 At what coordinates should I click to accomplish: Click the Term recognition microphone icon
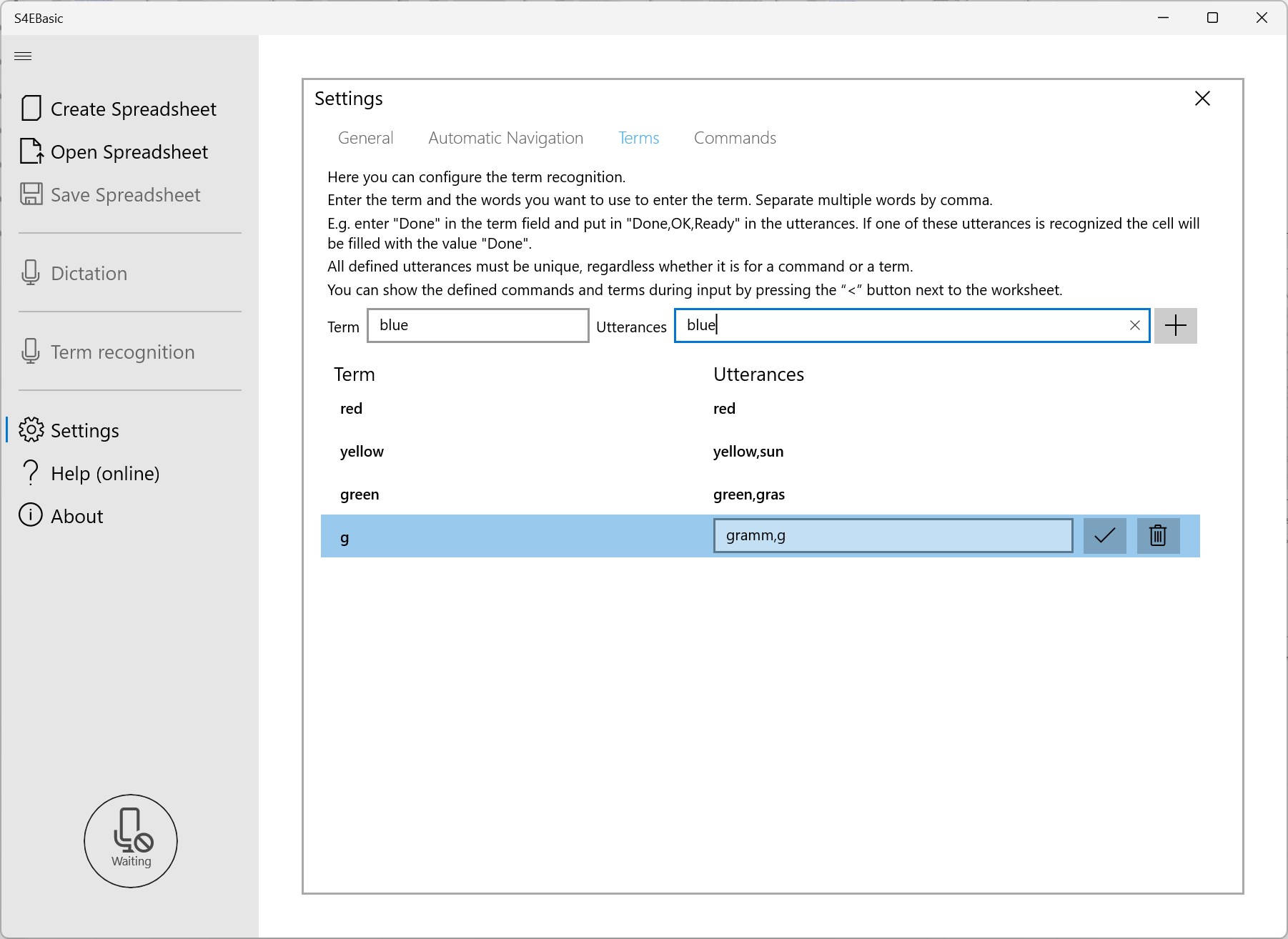tap(31, 352)
